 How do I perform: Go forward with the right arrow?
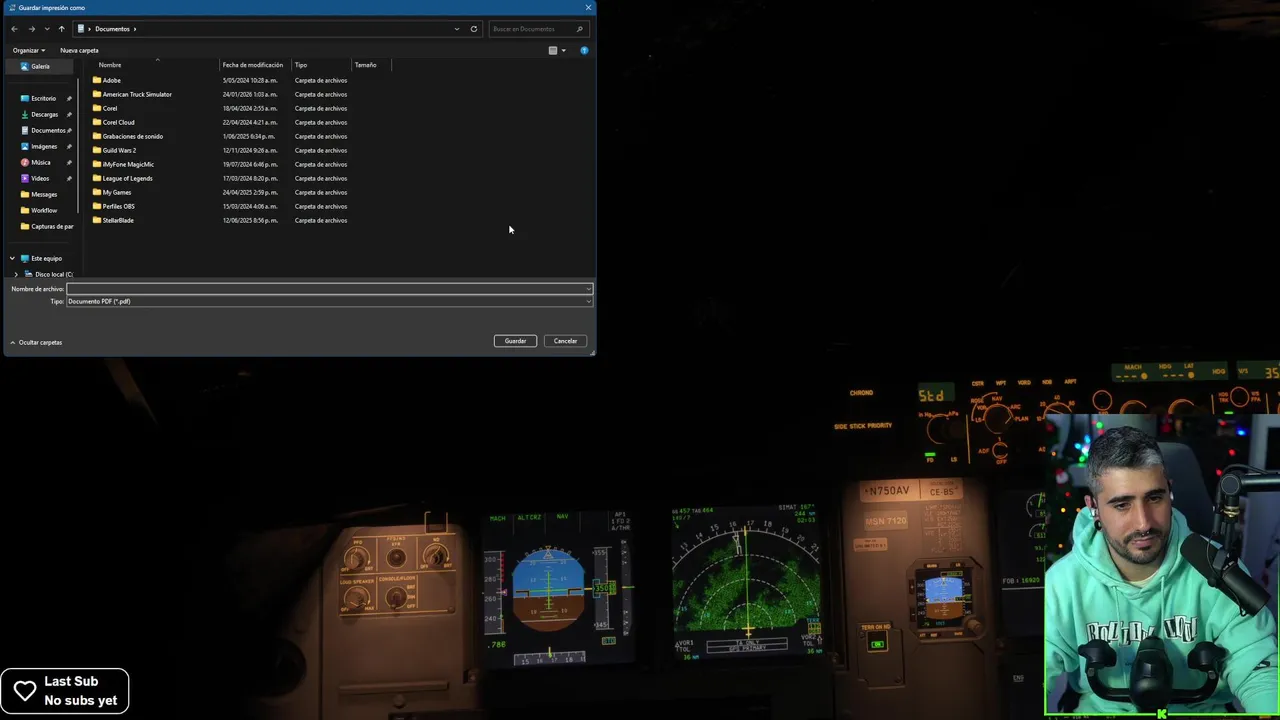pyautogui.click(x=31, y=29)
